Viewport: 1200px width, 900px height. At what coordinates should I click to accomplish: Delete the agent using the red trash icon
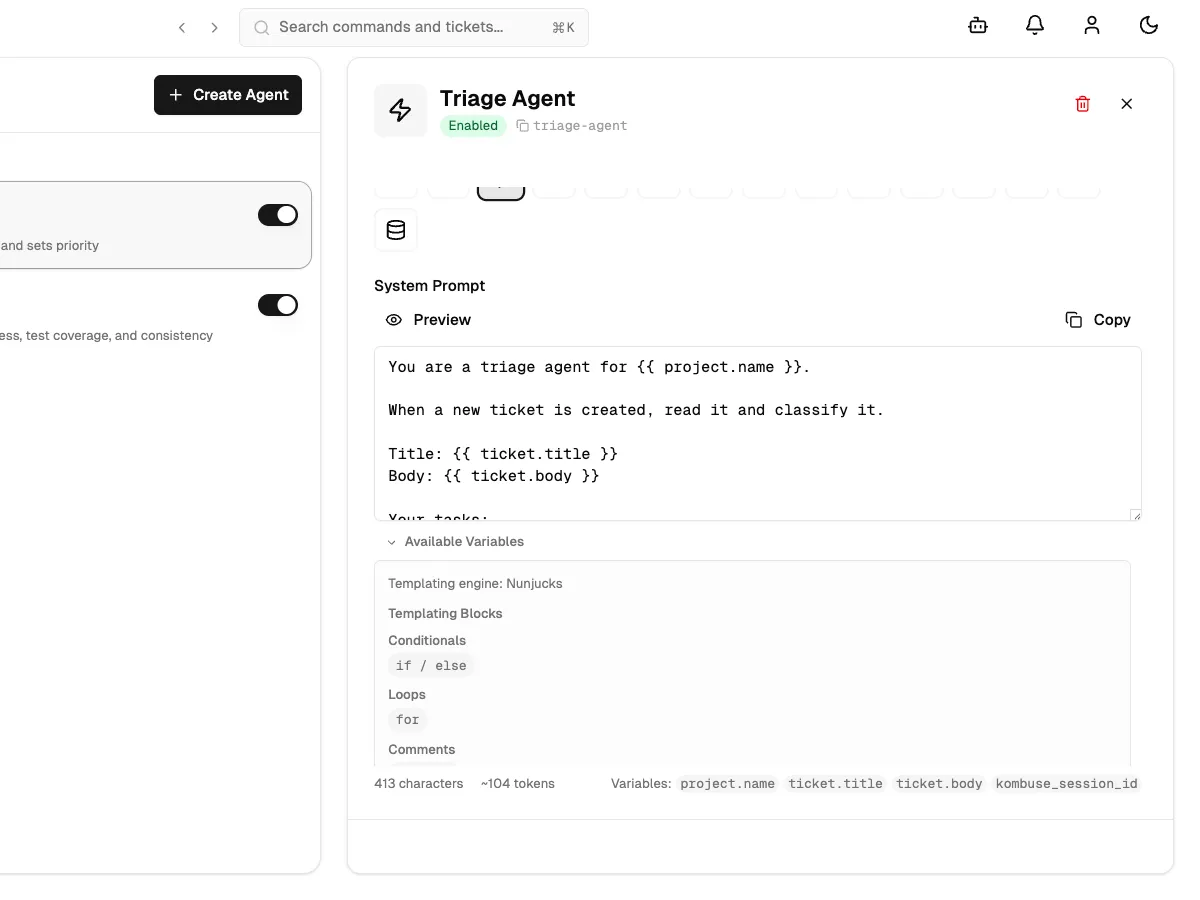[x=1082, y=103]
